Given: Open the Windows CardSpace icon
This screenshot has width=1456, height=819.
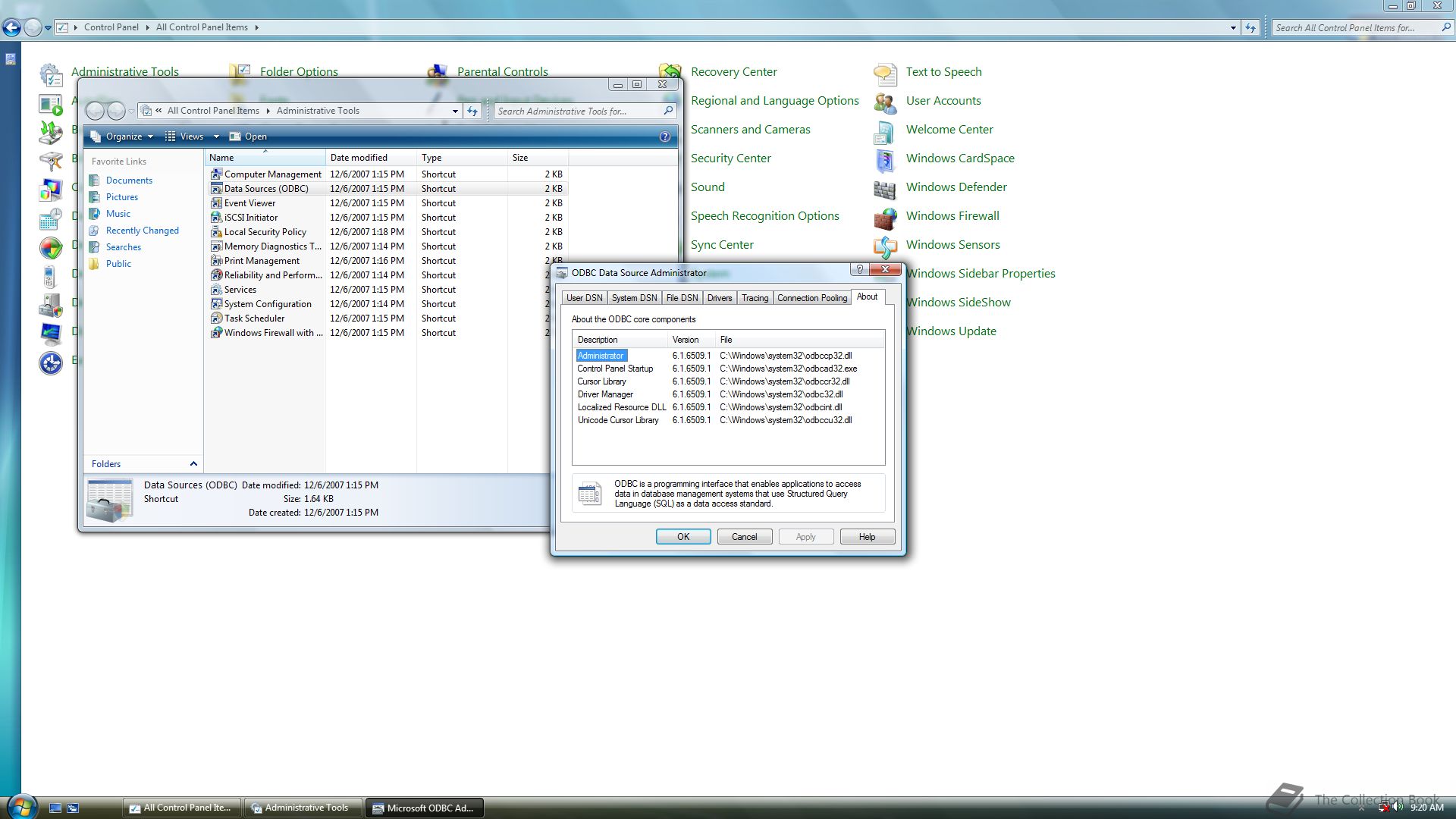Looking at the screenshot, I should [x=885, y=159].
